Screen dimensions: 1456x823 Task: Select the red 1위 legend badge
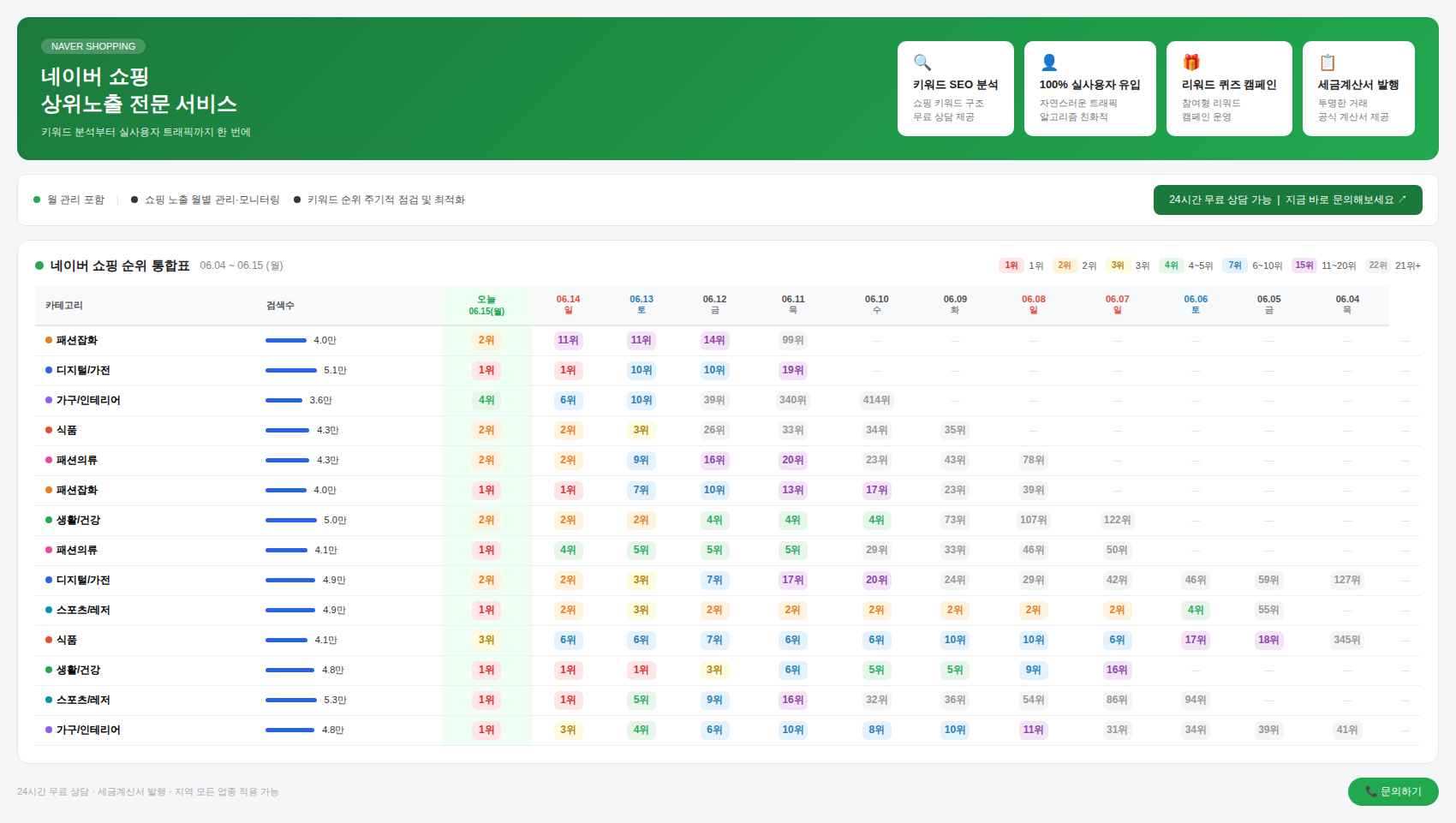click(1011, 265)
